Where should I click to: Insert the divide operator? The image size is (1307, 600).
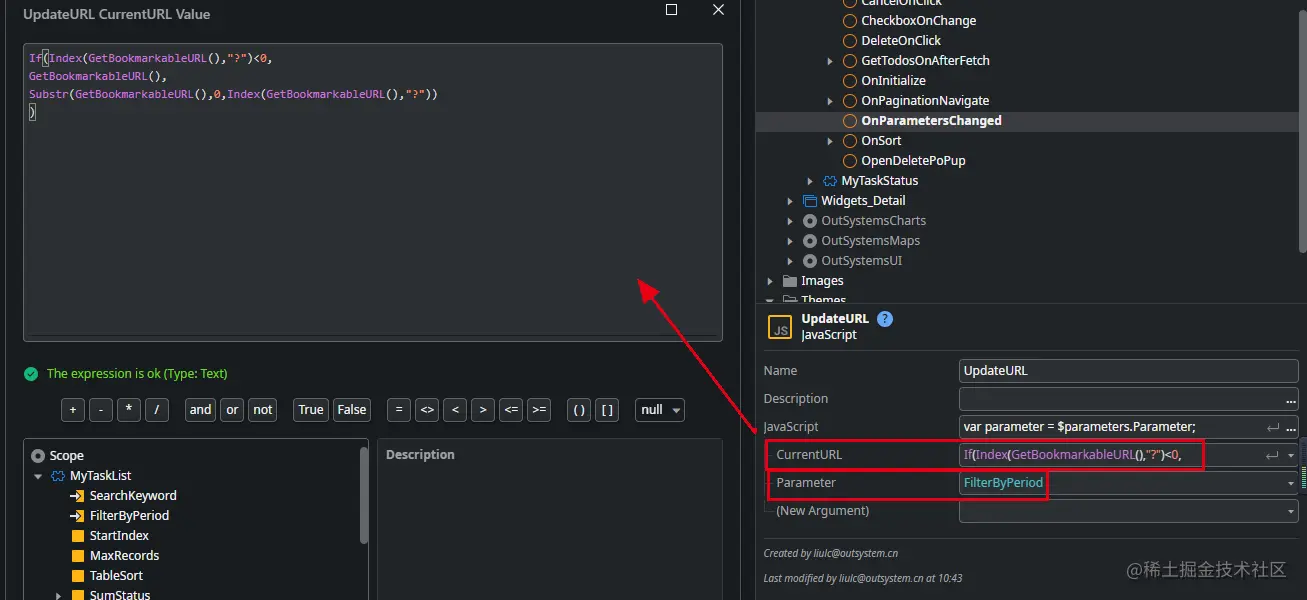[x=157, y=409]
